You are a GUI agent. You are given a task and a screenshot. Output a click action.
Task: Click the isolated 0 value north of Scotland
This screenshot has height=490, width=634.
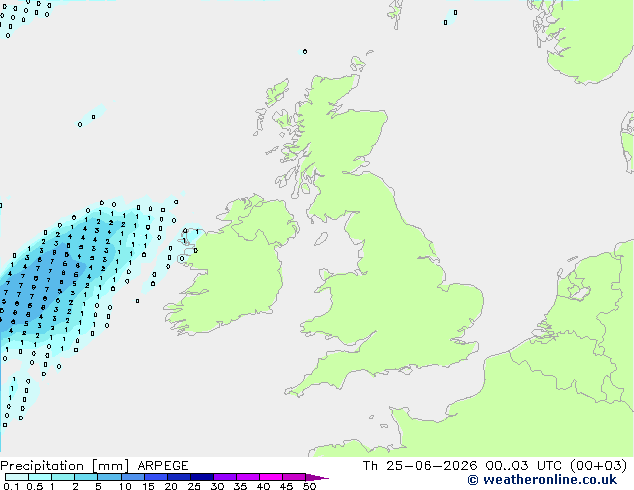[x=305, y=51]
